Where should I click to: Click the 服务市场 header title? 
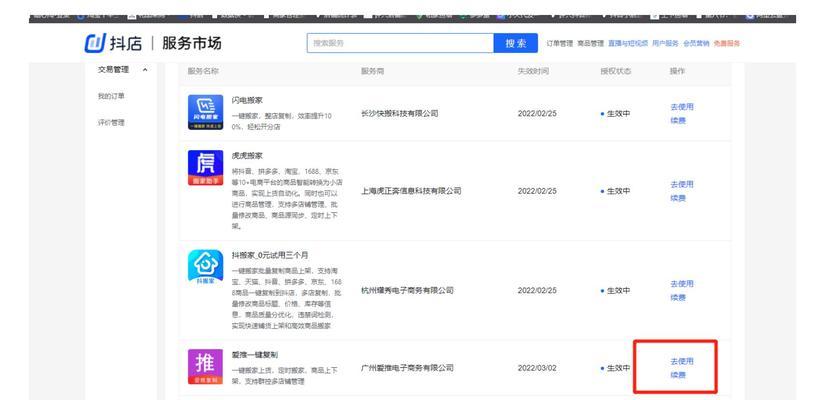pos(192,43)
